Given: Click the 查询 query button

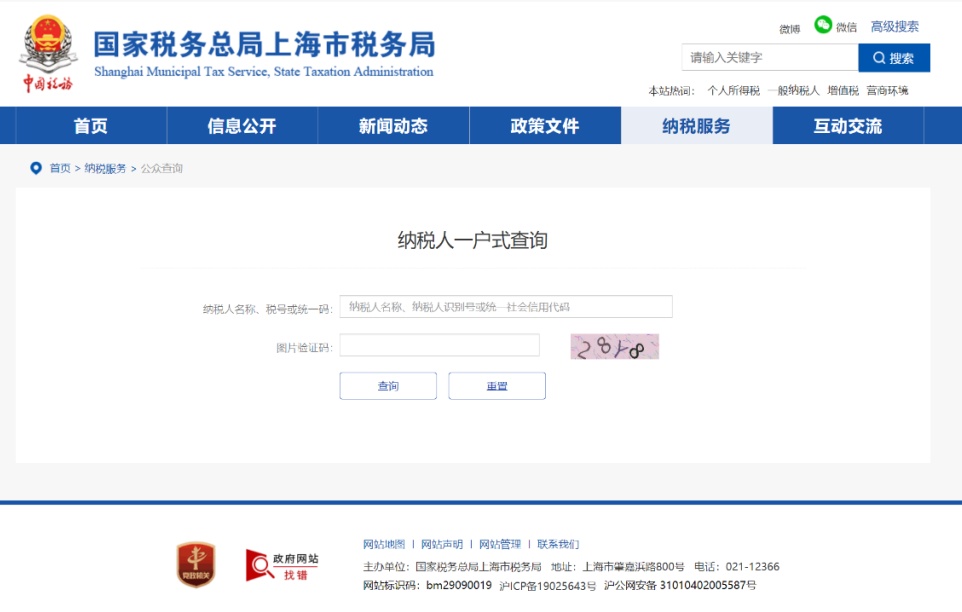Looking at the screenshot, I should coord(388,386).
